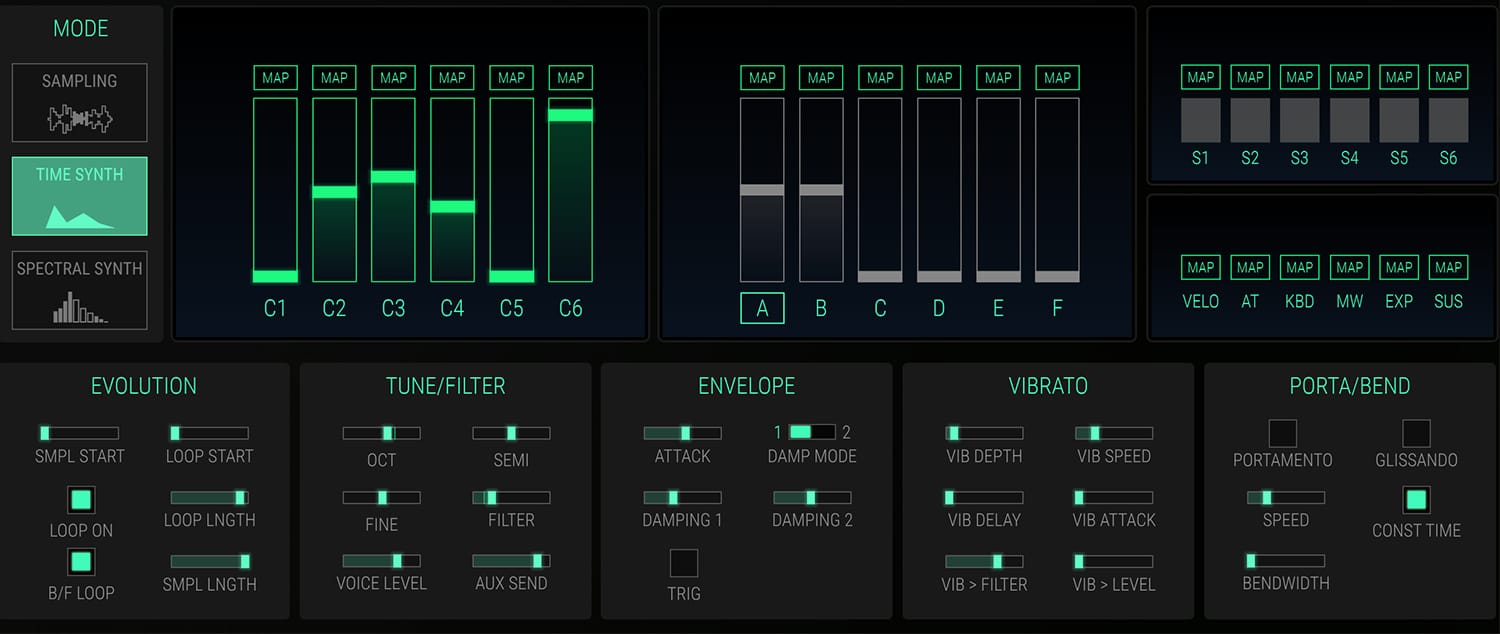
Task: Toggle the B/F LOOP switch
Action: [x=81, y=562]
